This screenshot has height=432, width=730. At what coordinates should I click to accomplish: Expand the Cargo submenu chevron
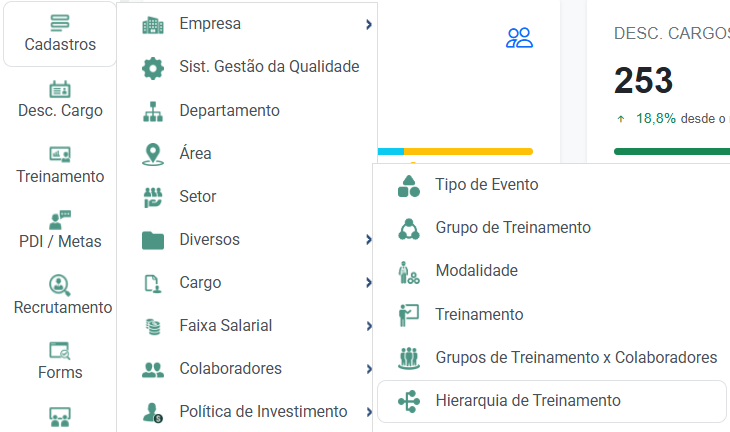[369, 282]
